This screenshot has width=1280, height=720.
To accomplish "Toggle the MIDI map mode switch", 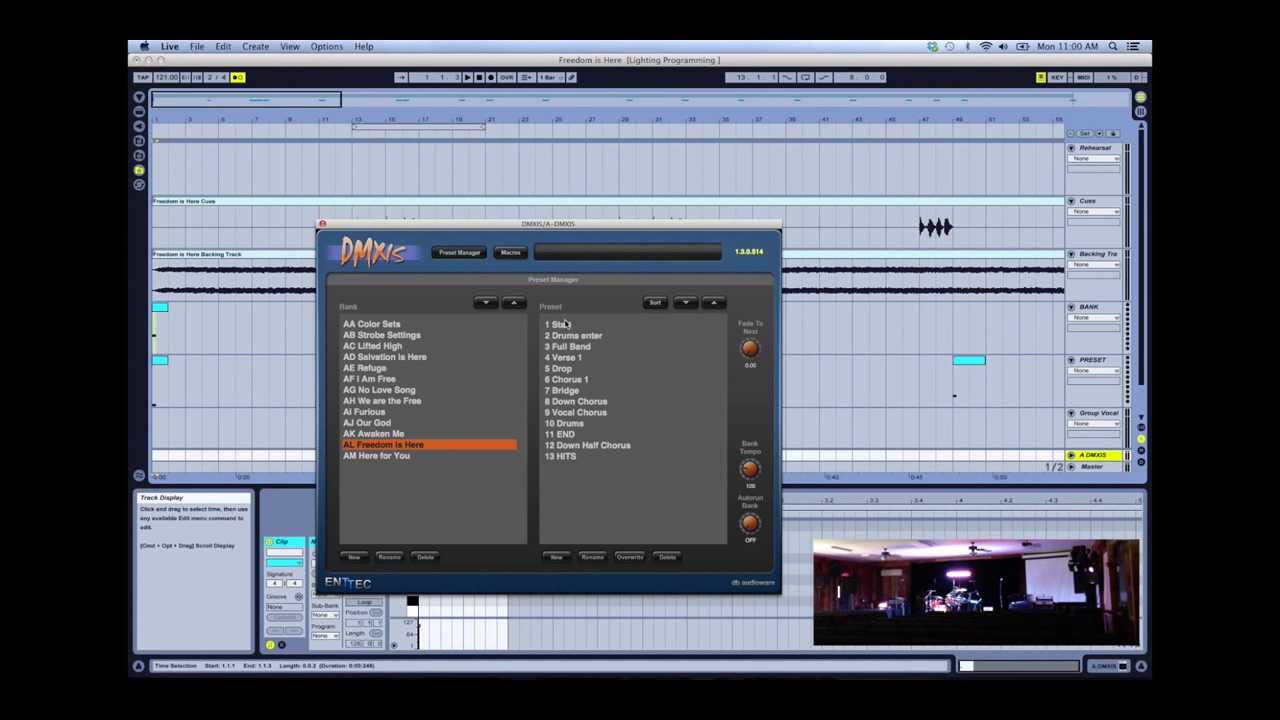I will (1083, 77).
